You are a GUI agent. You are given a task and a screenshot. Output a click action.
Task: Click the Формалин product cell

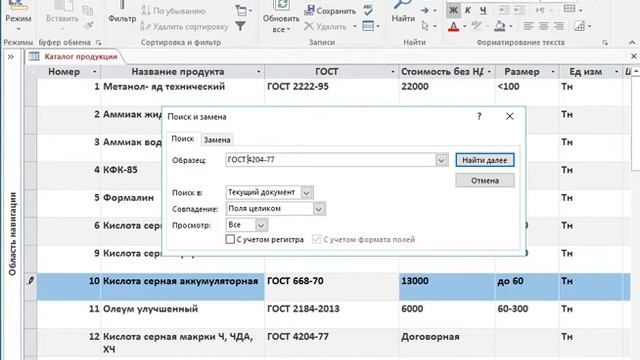pyautogui.click(x=131, y=203)
